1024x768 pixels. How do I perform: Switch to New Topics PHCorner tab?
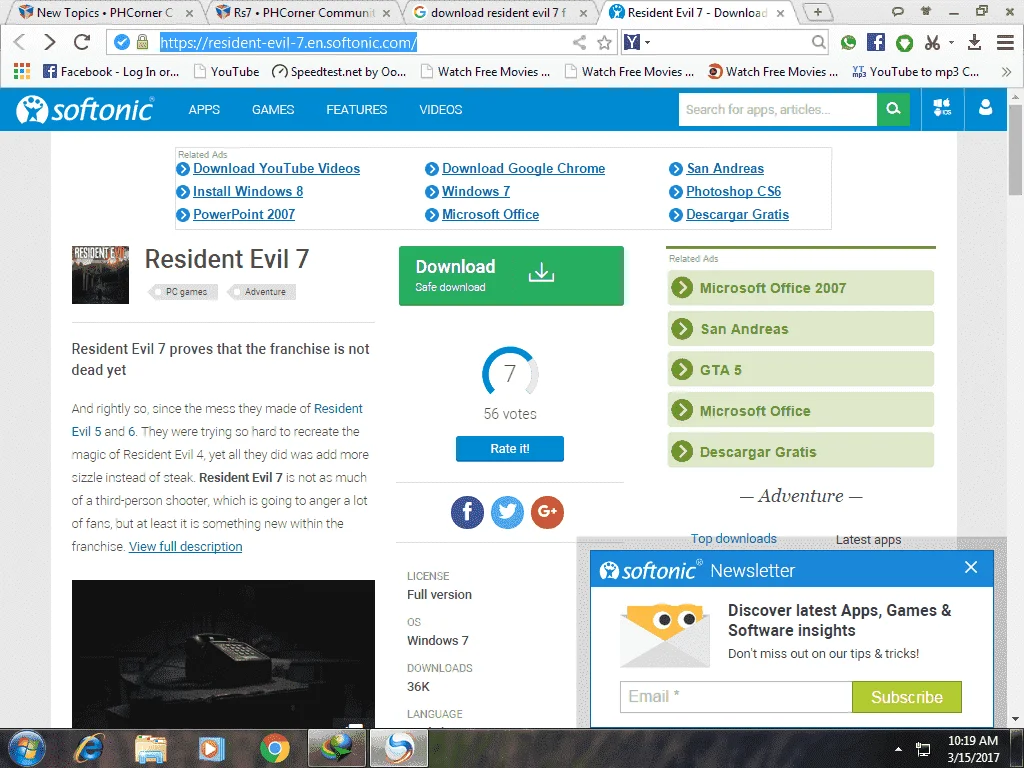(104, 12)
